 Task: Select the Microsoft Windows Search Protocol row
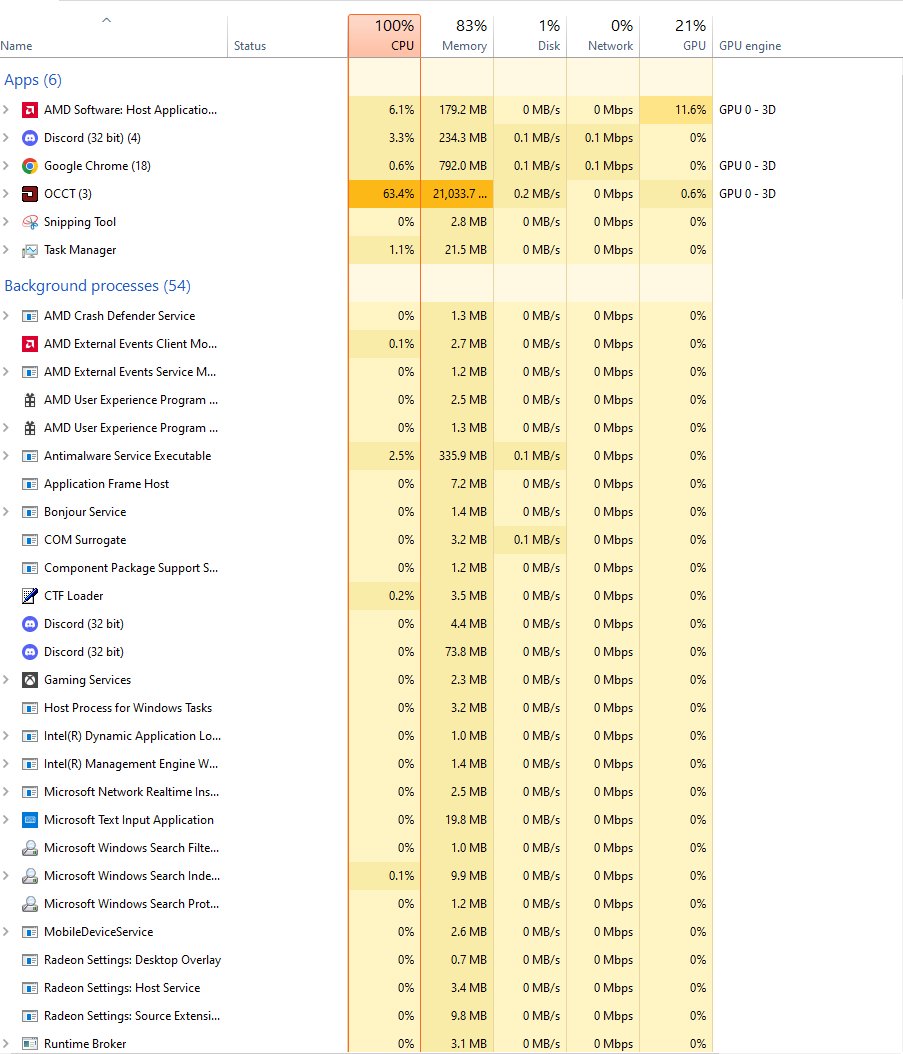click(356, 904)
